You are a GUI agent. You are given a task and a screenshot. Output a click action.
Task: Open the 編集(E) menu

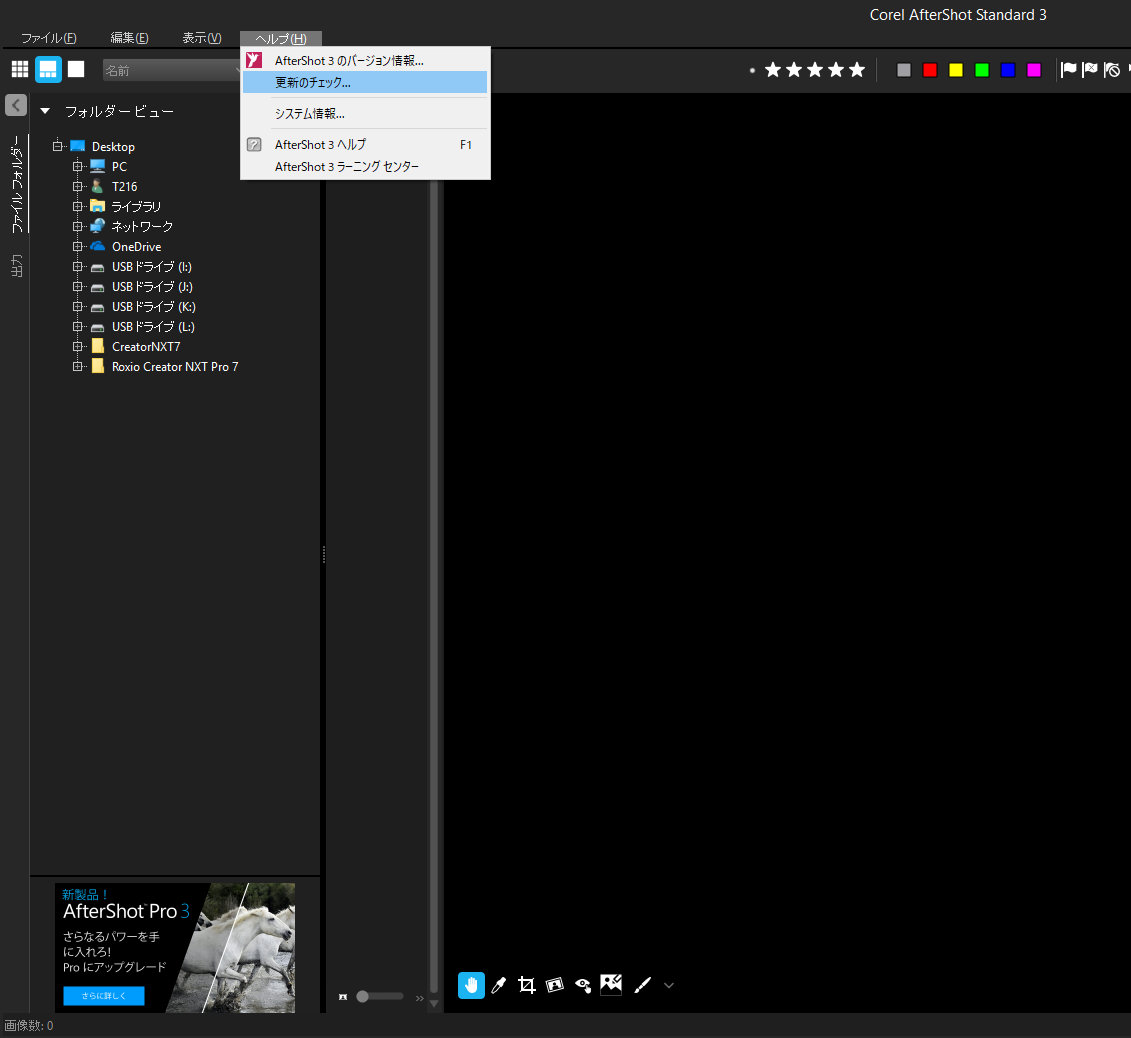click(129, 38)
